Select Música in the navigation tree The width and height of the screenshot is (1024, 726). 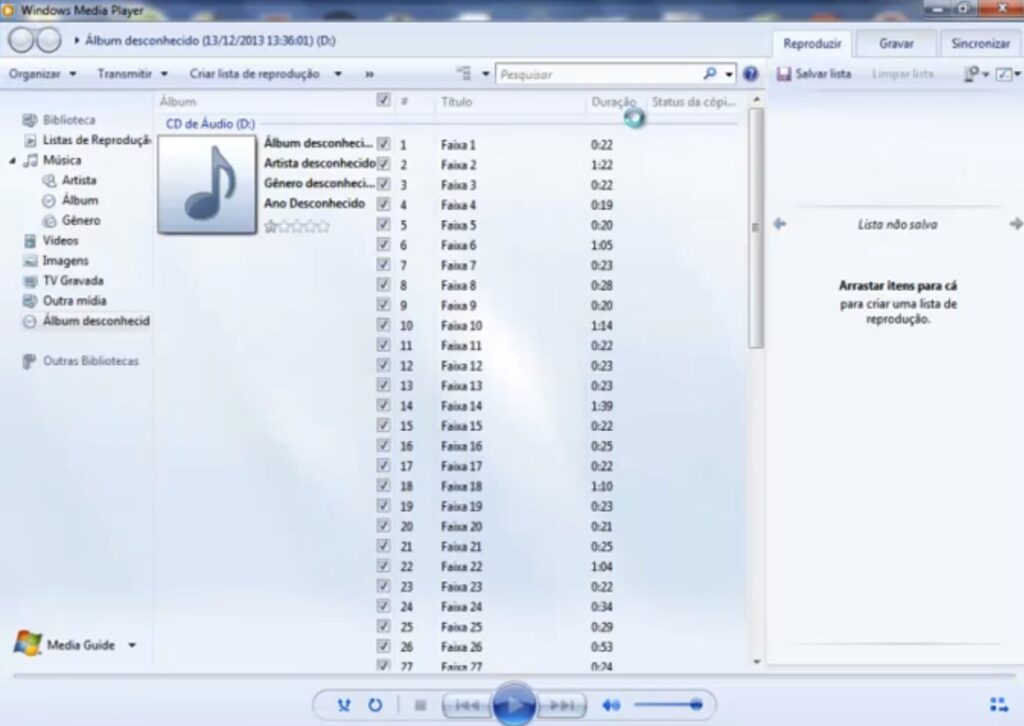[x=61, y=161]
